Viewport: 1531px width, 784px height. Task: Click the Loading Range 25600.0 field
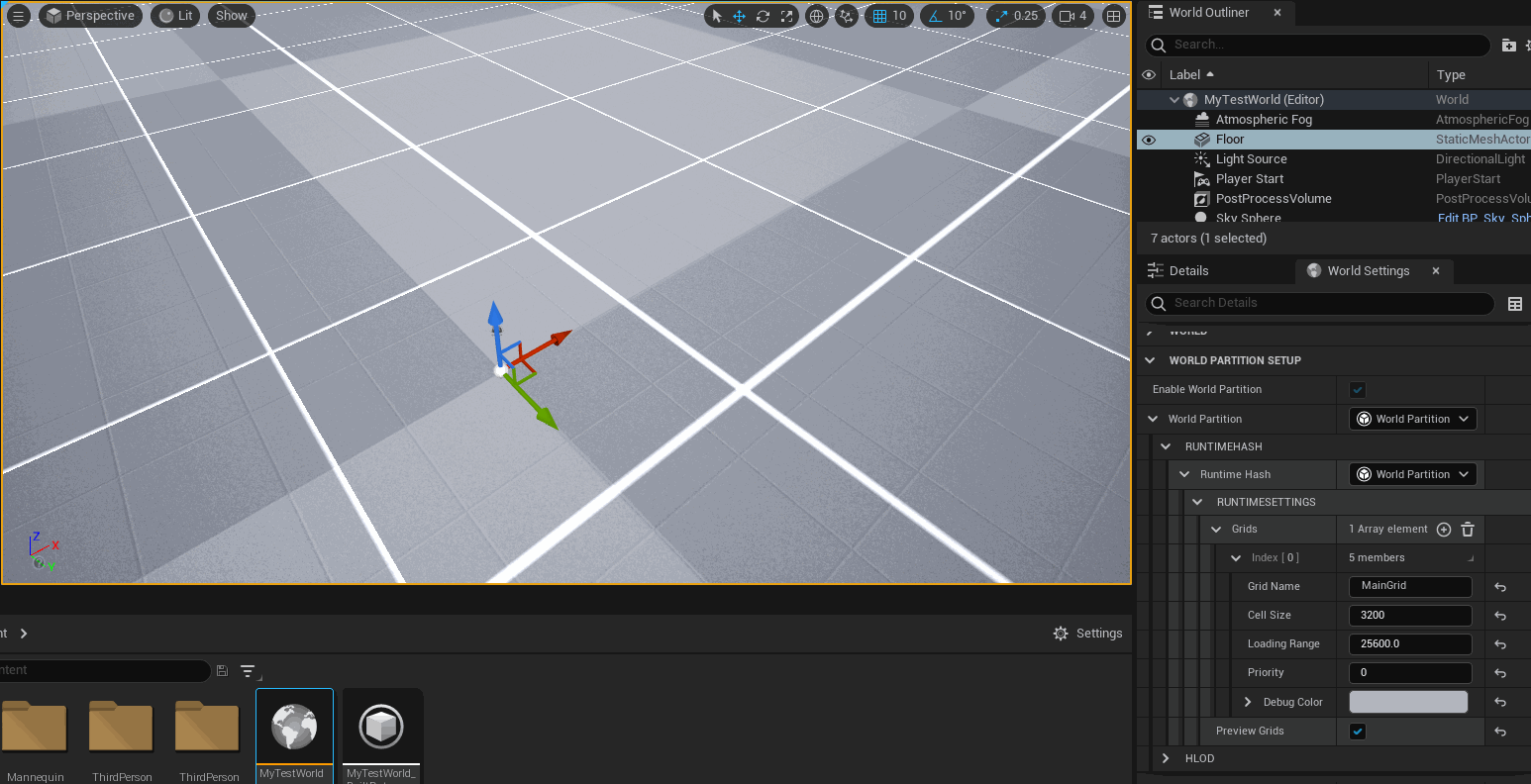click(1410, 643)
